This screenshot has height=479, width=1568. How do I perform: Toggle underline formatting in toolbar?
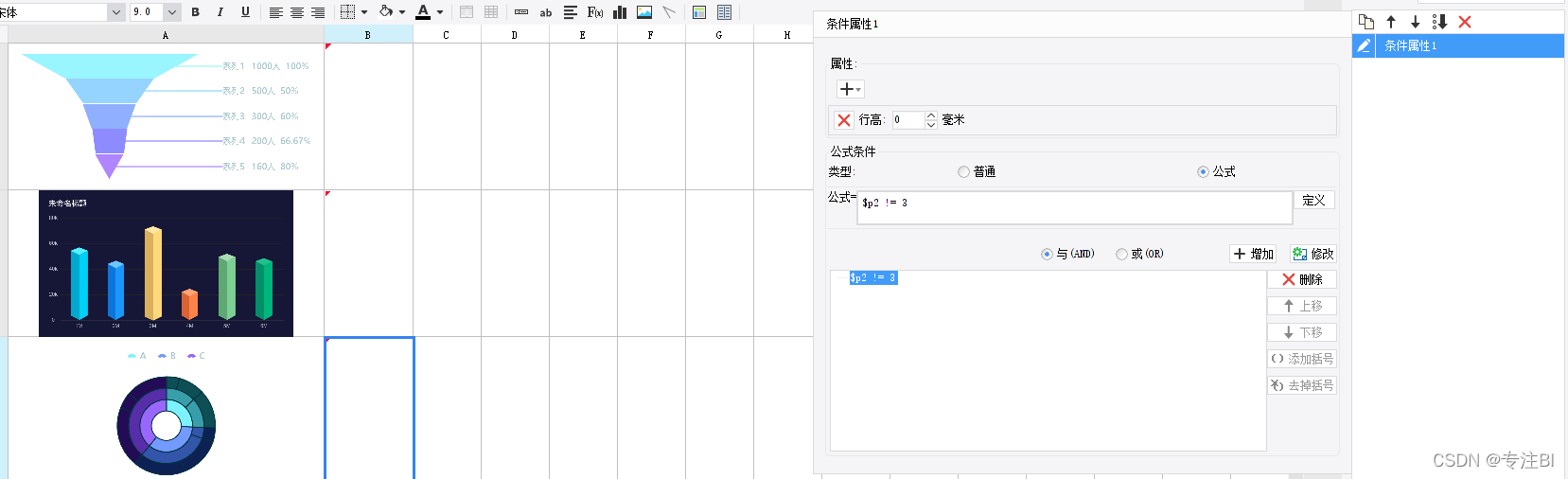245,12
